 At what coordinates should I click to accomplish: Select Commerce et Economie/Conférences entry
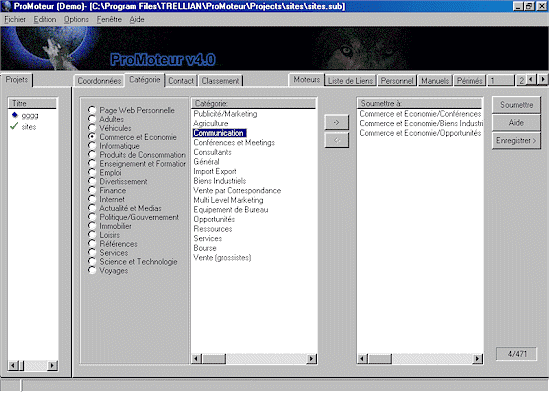(x=420, y=114)
